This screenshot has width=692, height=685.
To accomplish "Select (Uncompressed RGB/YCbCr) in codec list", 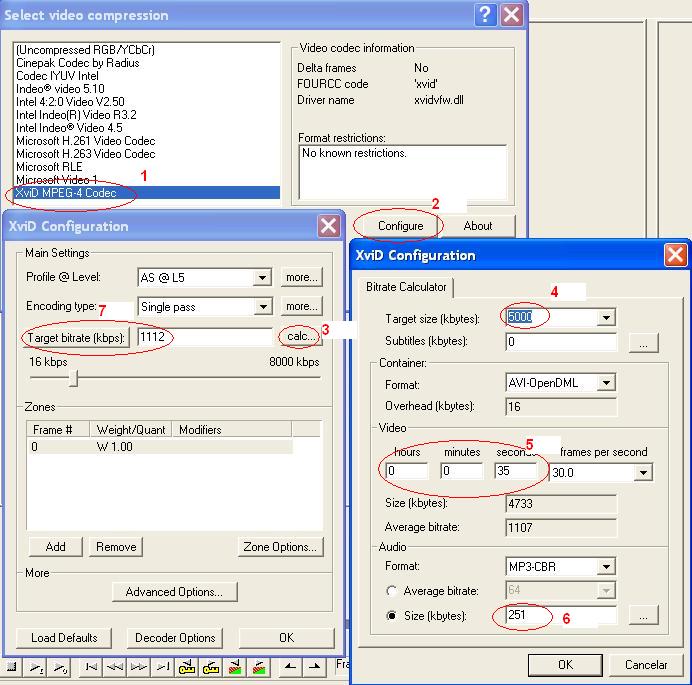I will 147,50.
